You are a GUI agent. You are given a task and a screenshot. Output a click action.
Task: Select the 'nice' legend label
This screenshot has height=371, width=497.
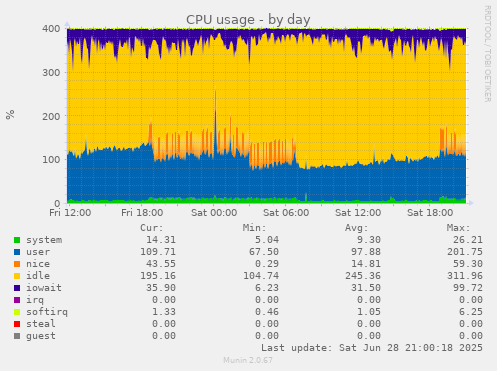pyautogui.click(x=38, y=264)
